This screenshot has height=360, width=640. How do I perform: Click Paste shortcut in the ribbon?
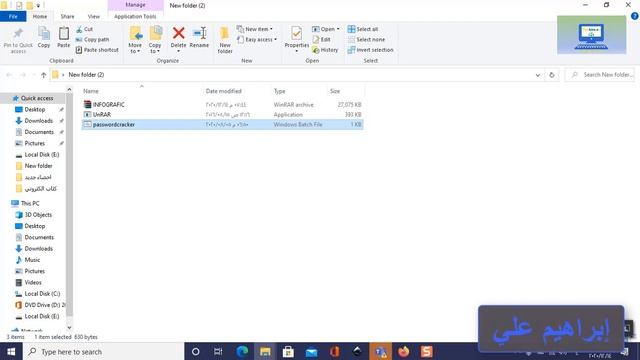pyautogui.click(x=97, y=50)
